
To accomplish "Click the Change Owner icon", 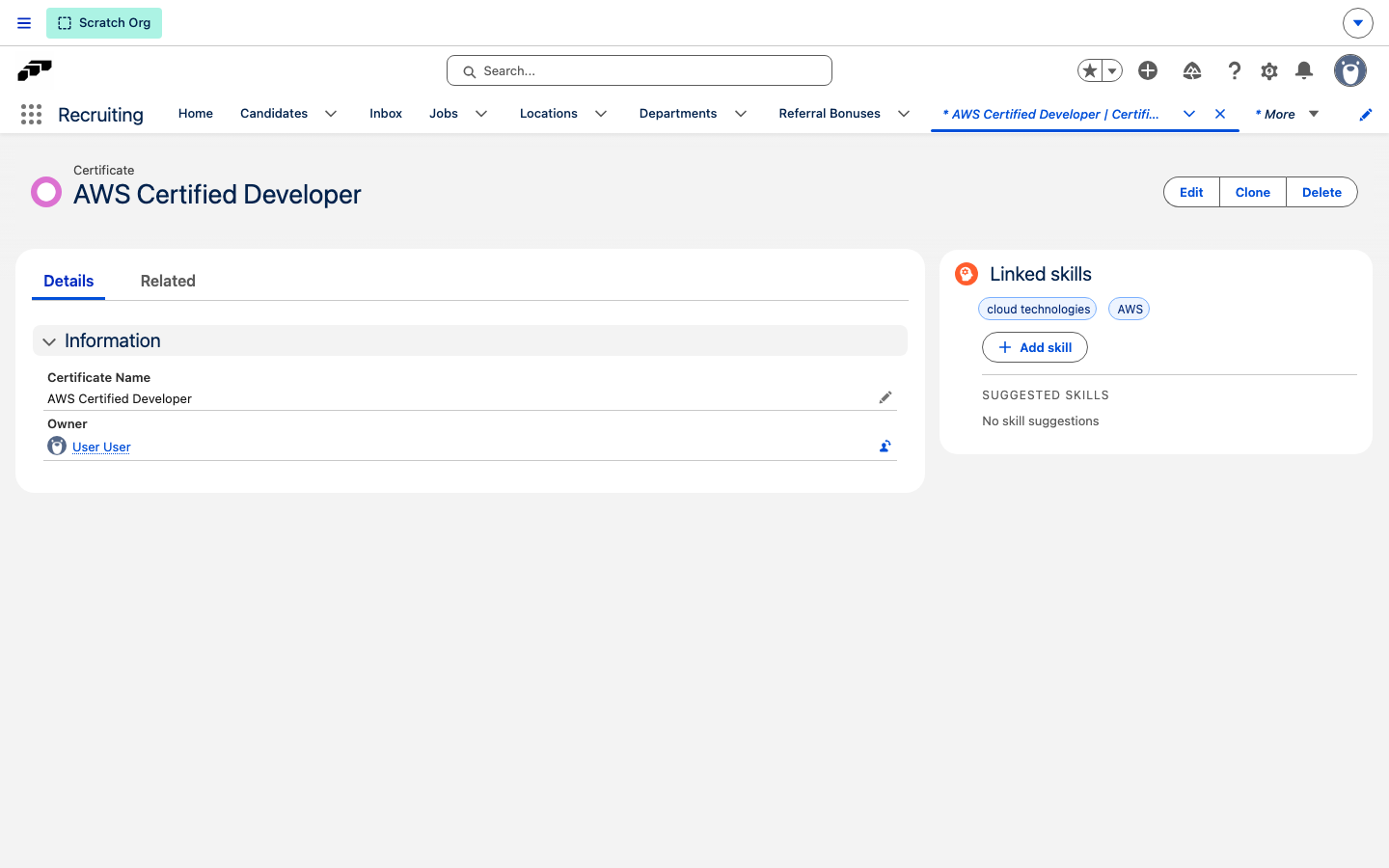I will [885, 447].
